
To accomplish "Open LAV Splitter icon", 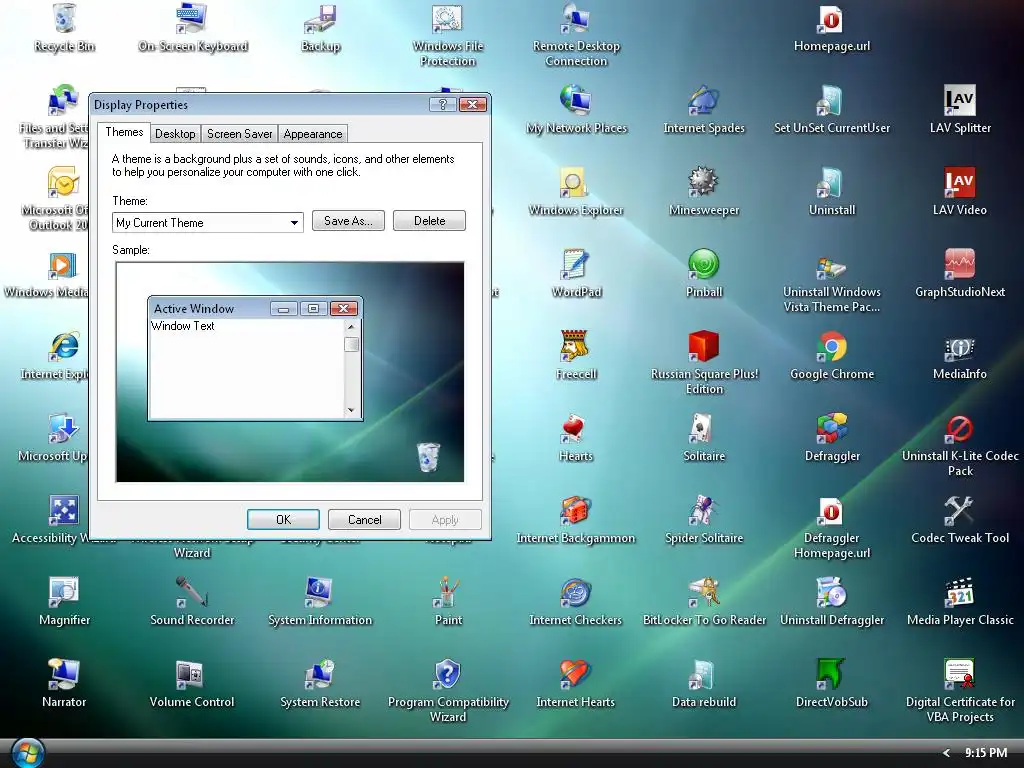I will click(960, 101).
